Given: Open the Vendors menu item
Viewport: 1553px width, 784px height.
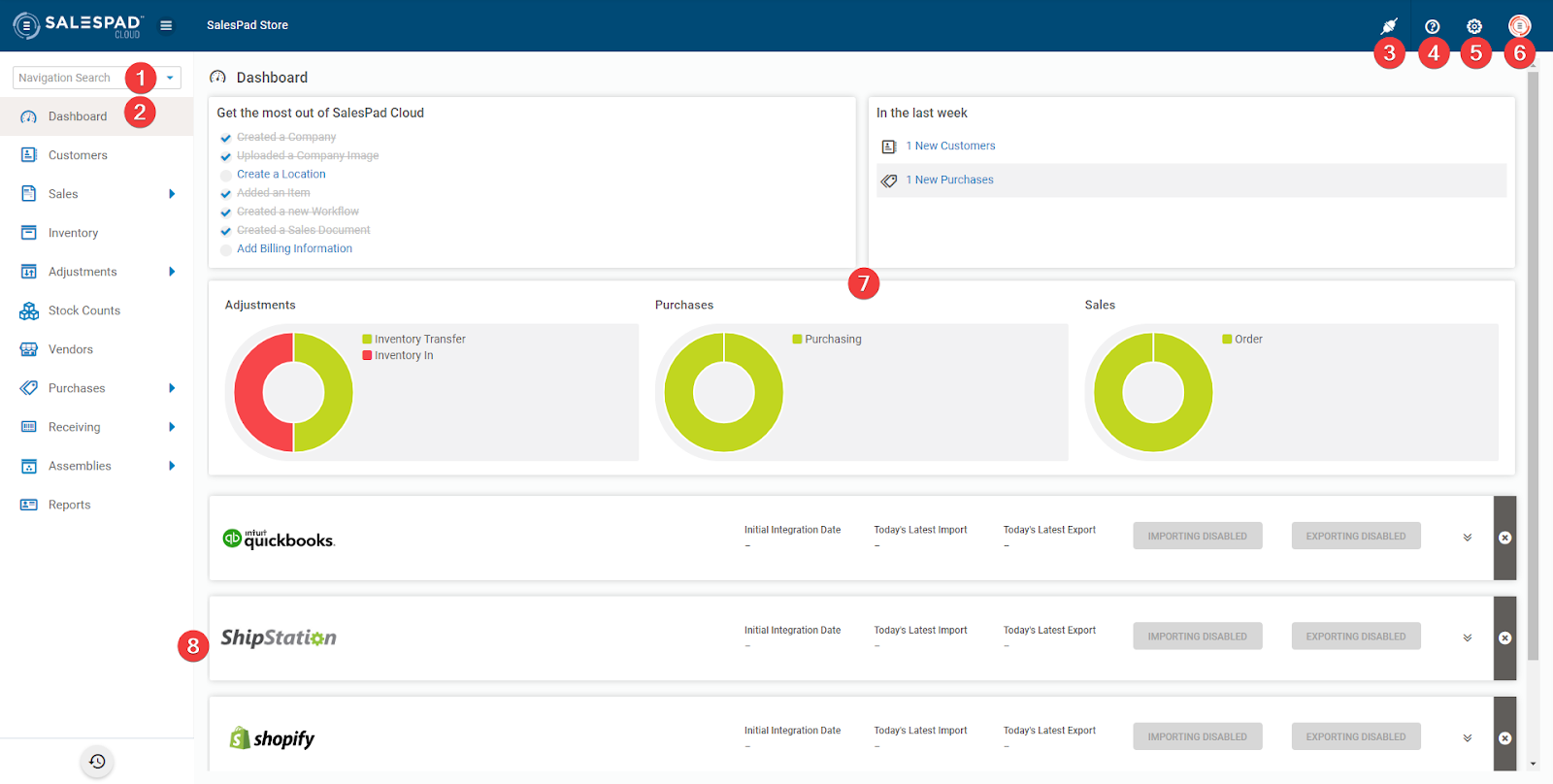Looking at the screenshot, I should click(x=97, y=349).
